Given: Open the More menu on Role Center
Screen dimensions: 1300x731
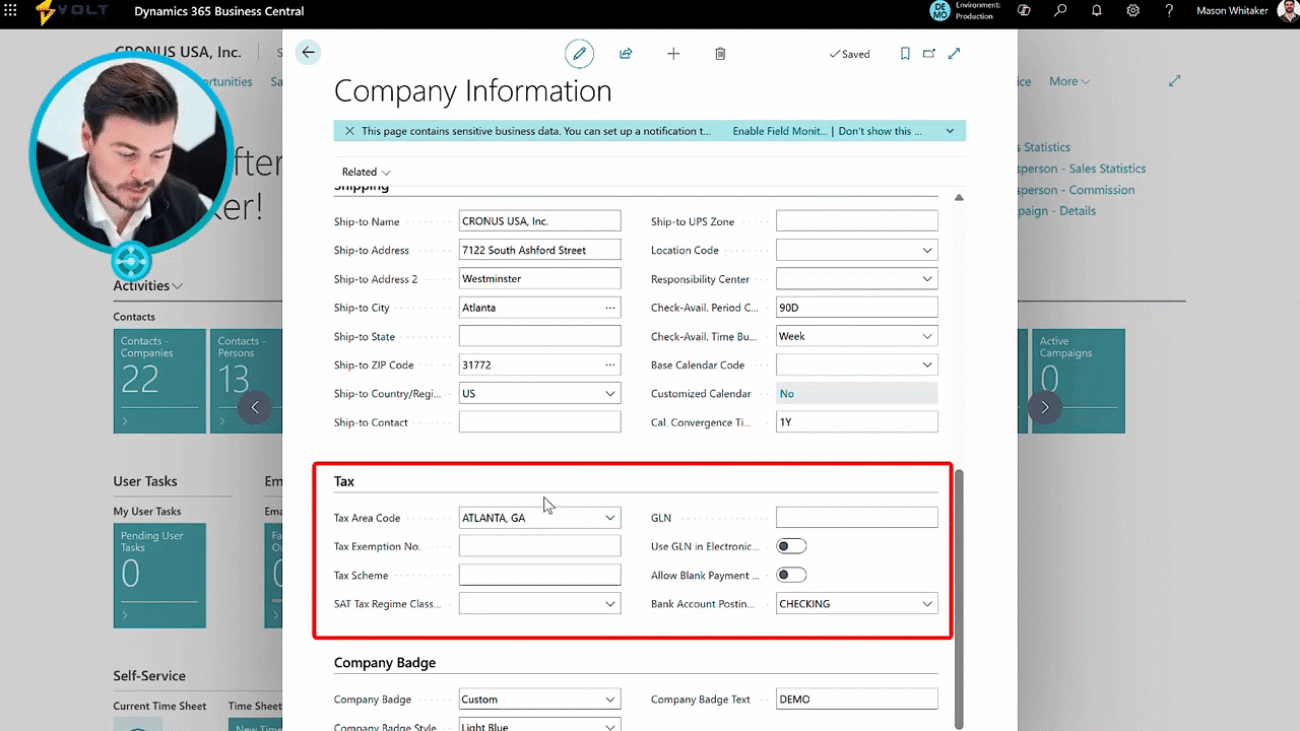Looking at the screenshot, I should tap(1069, 81).
